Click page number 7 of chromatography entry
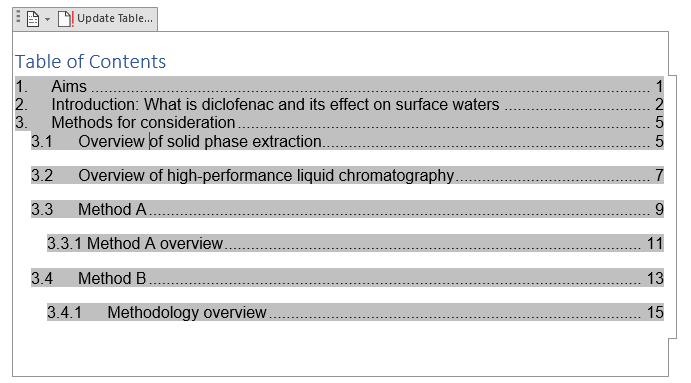Screen dimensions: 691x383 click(659, 175)
